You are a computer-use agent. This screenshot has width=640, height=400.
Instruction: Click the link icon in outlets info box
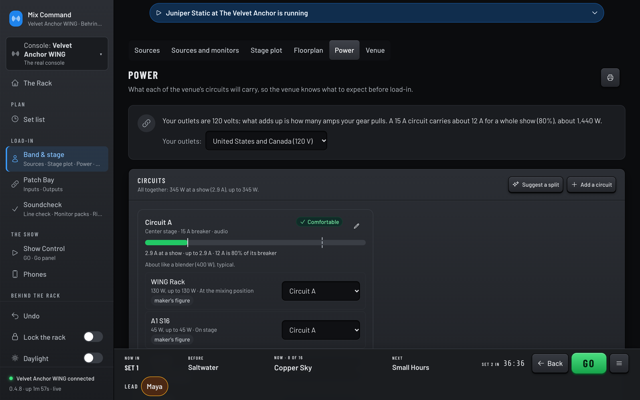click(146, 123)
